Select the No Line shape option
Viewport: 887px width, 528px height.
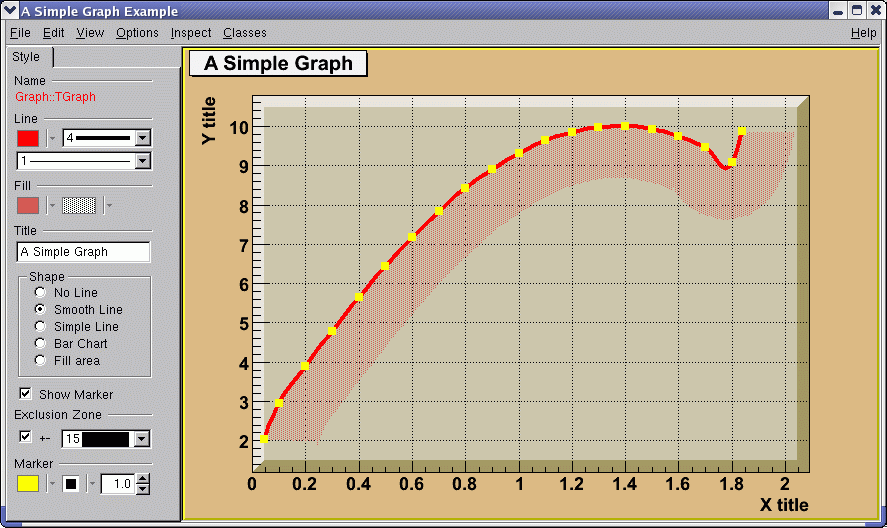point(40,292)
